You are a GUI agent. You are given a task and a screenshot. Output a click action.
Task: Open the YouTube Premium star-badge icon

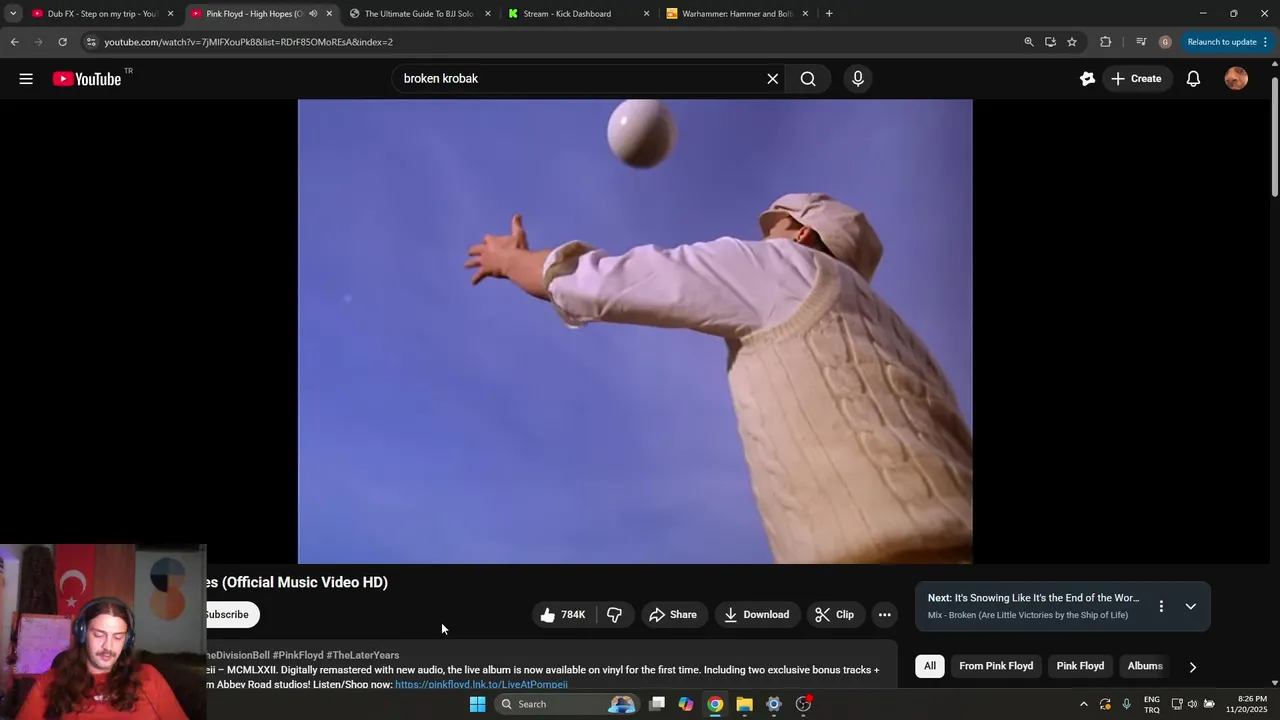click(x=1087, y=79)
